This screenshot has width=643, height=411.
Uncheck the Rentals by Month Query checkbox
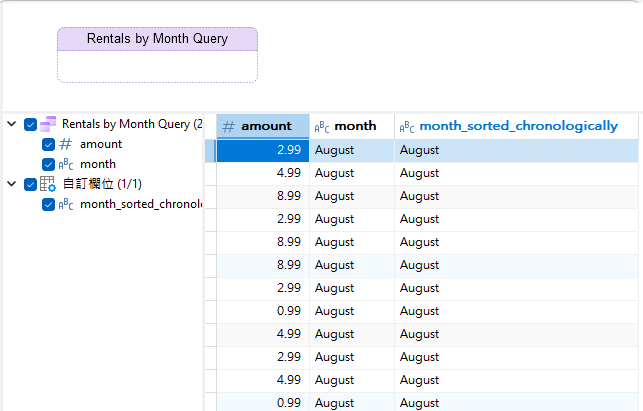[x=30, y=124]
